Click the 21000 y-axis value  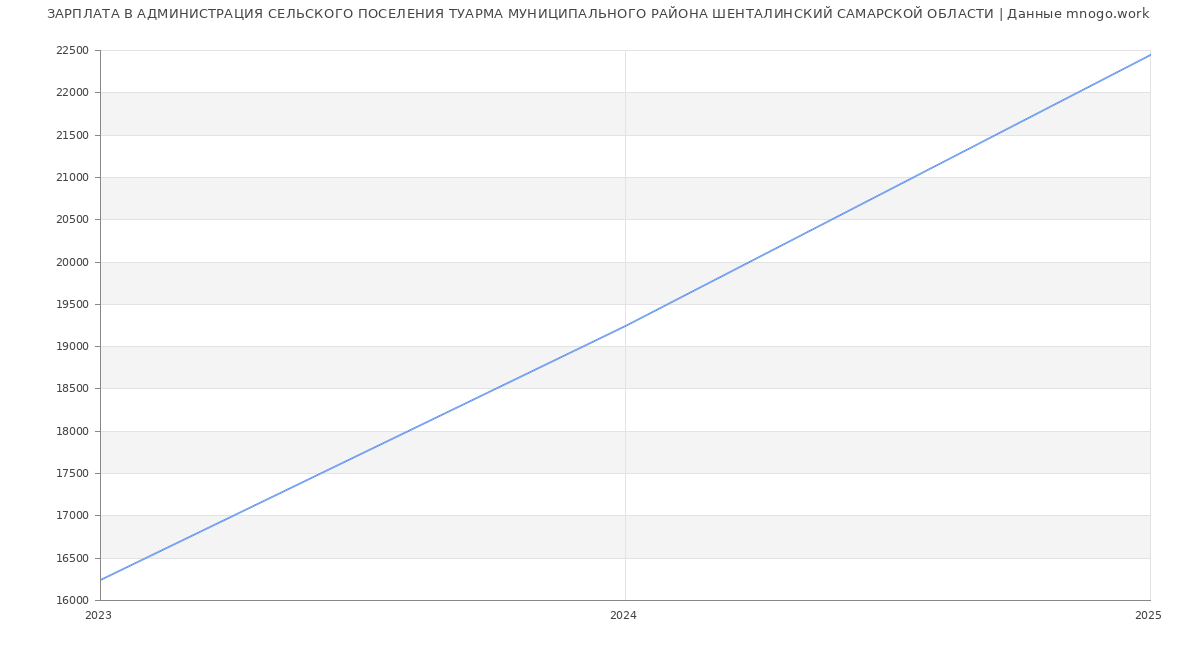(x=71, y=178)
